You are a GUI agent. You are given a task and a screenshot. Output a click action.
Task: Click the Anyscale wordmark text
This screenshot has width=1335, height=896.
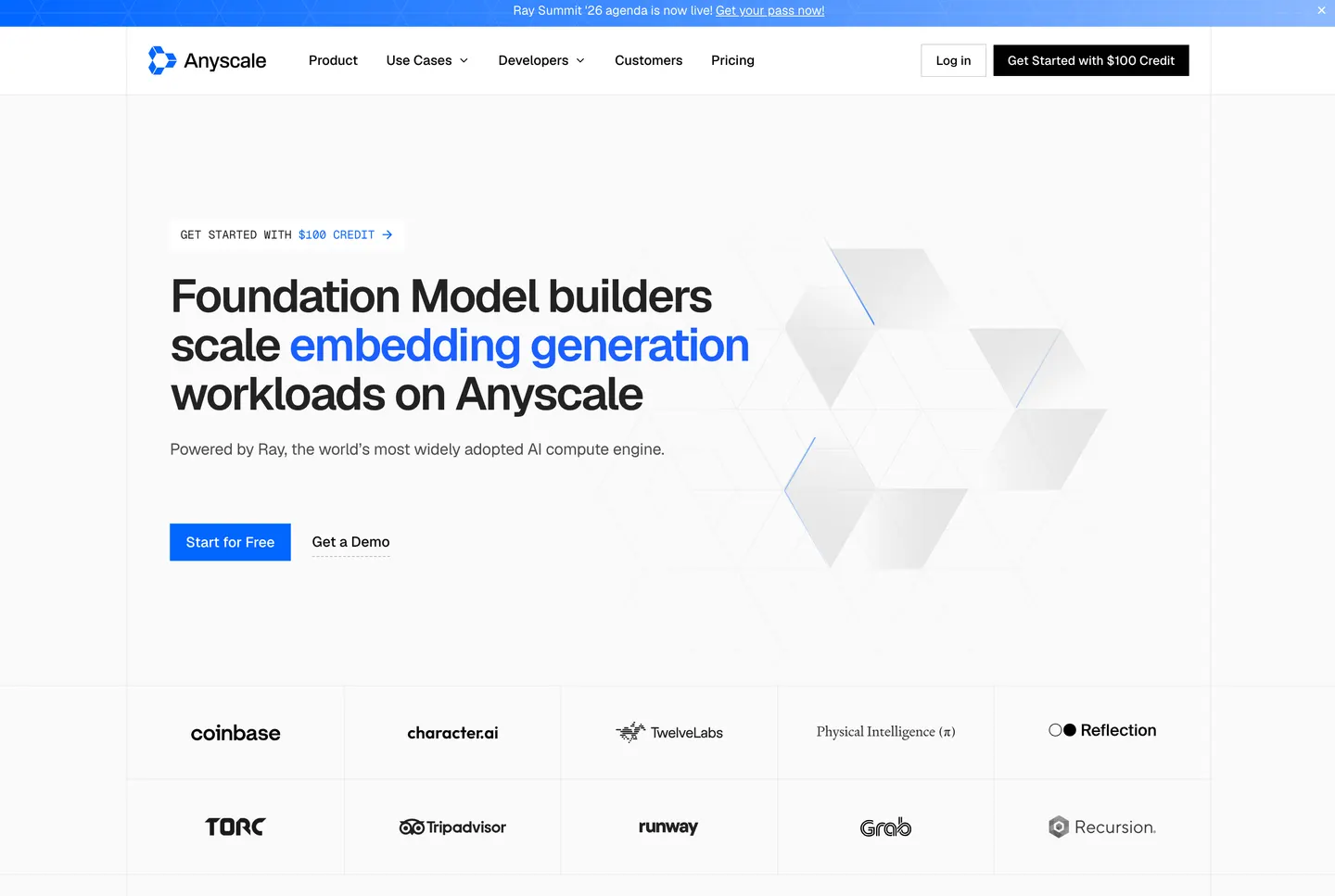click(225, 61)
